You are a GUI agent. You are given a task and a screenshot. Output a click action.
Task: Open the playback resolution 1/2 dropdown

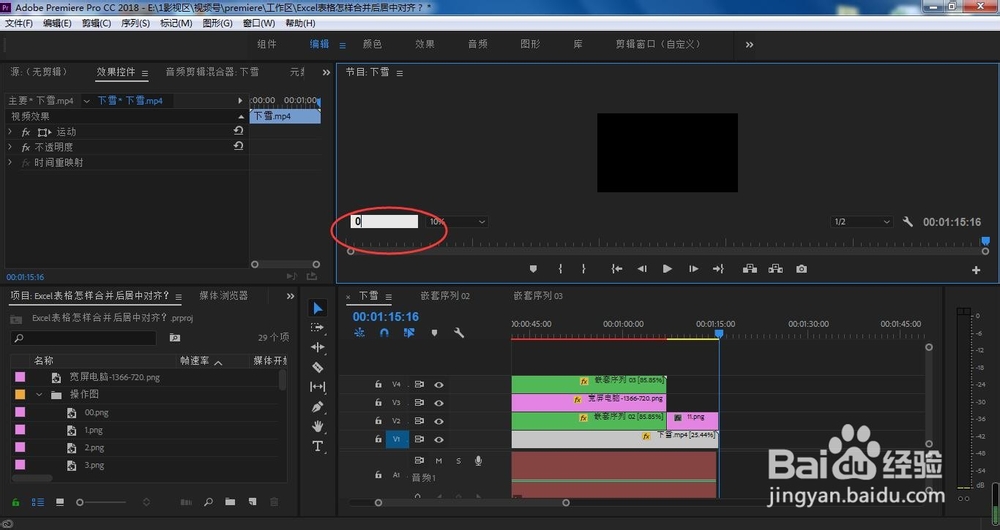click(862, 222)
